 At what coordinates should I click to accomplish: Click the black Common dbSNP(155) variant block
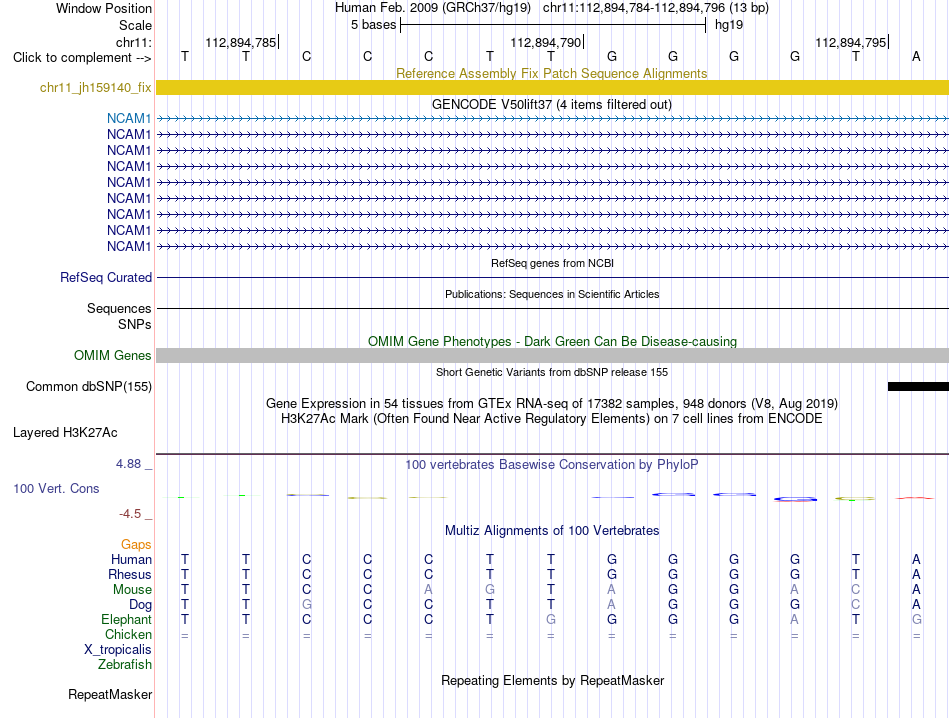tap(918, 386)
